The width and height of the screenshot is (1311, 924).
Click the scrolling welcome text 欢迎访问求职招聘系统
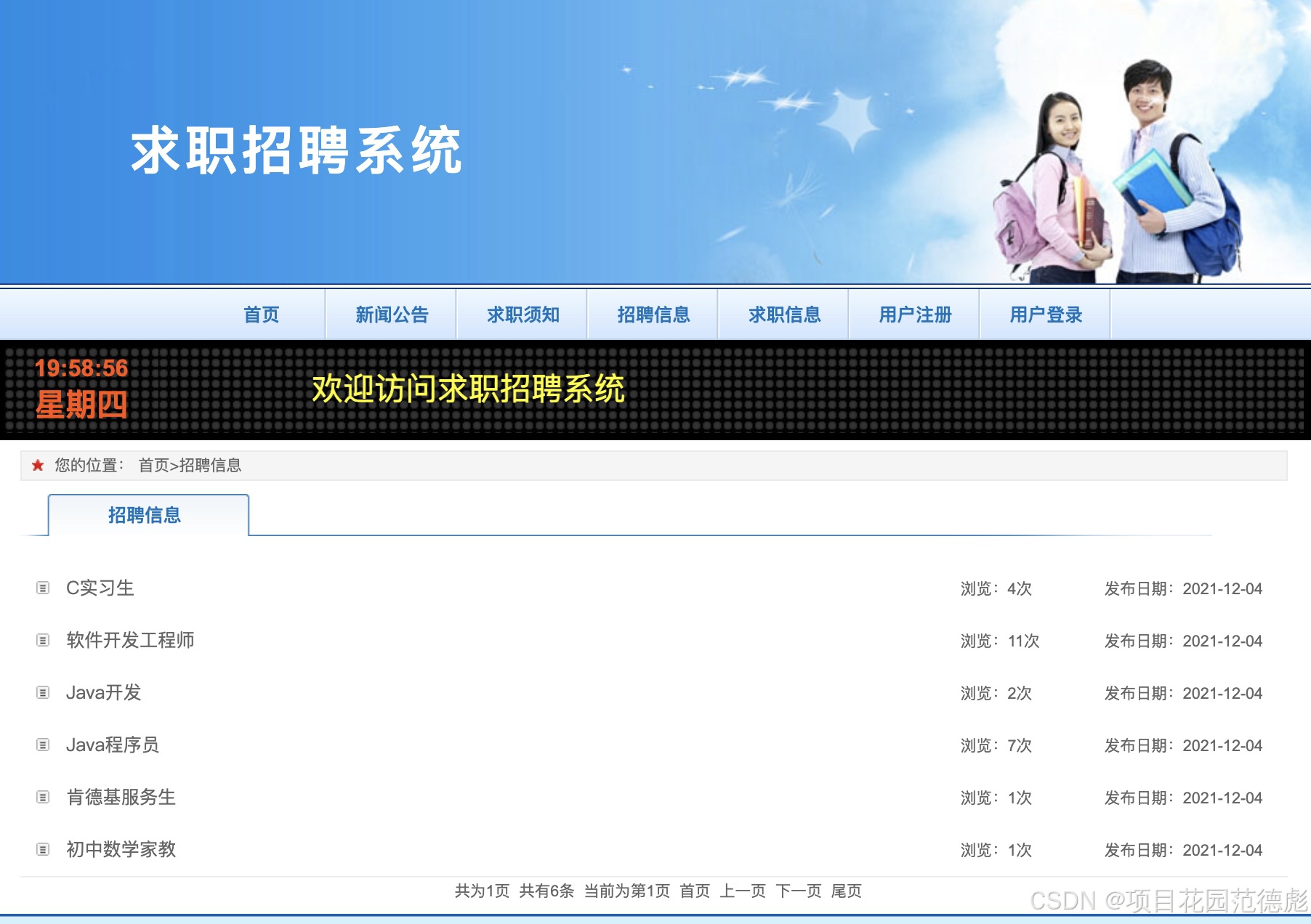coord(468,389)
